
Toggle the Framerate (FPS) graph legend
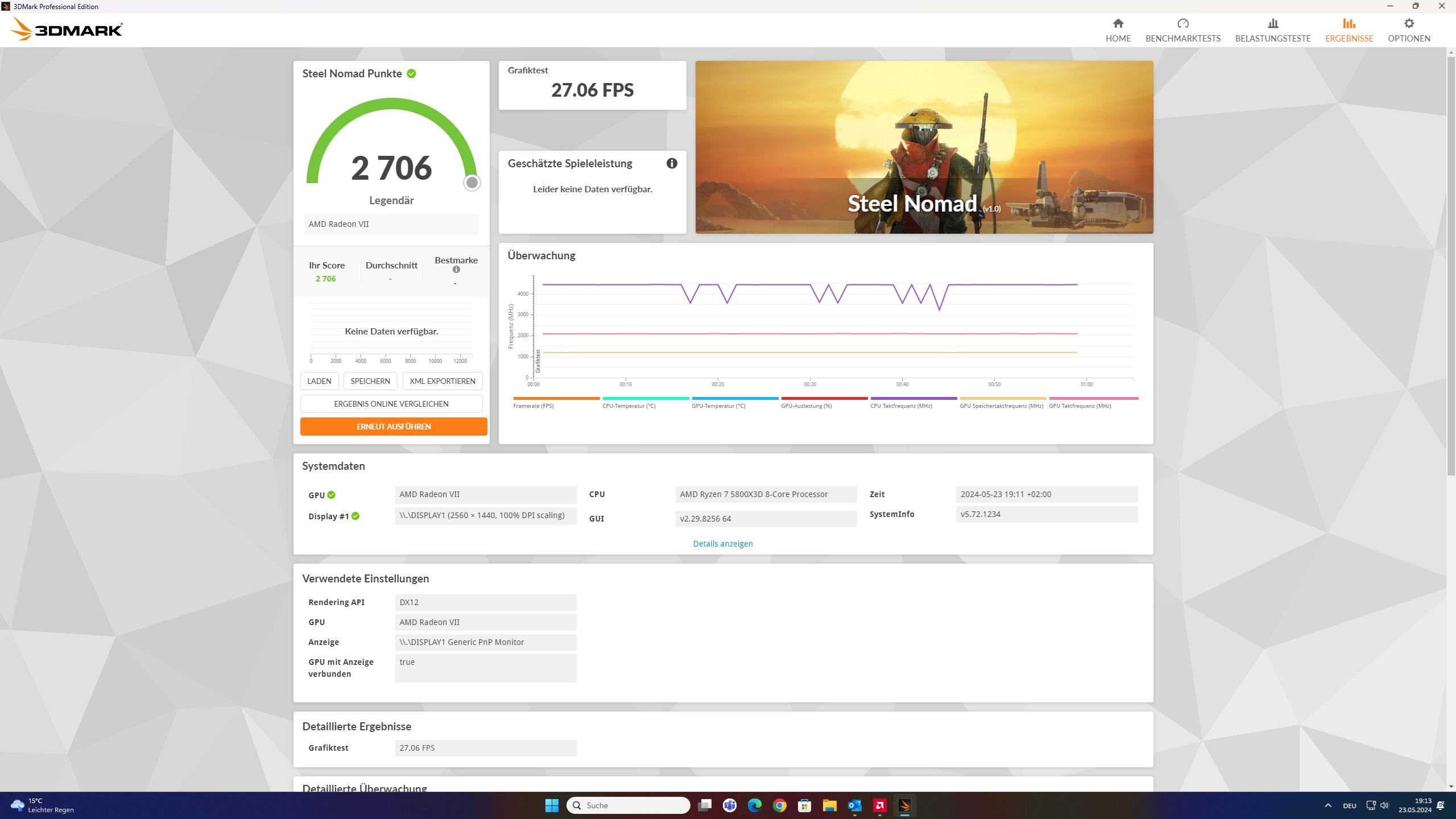[x=533, y=406]
